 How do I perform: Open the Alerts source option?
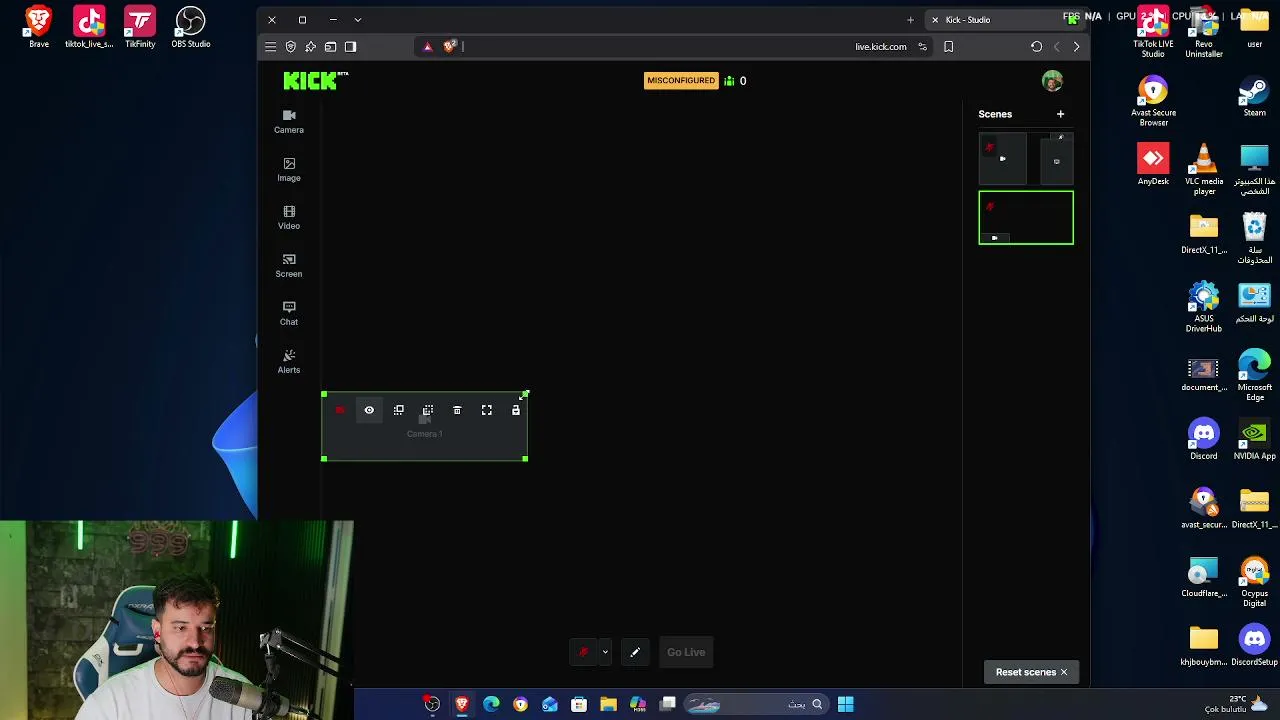click(x=289, y=361)
